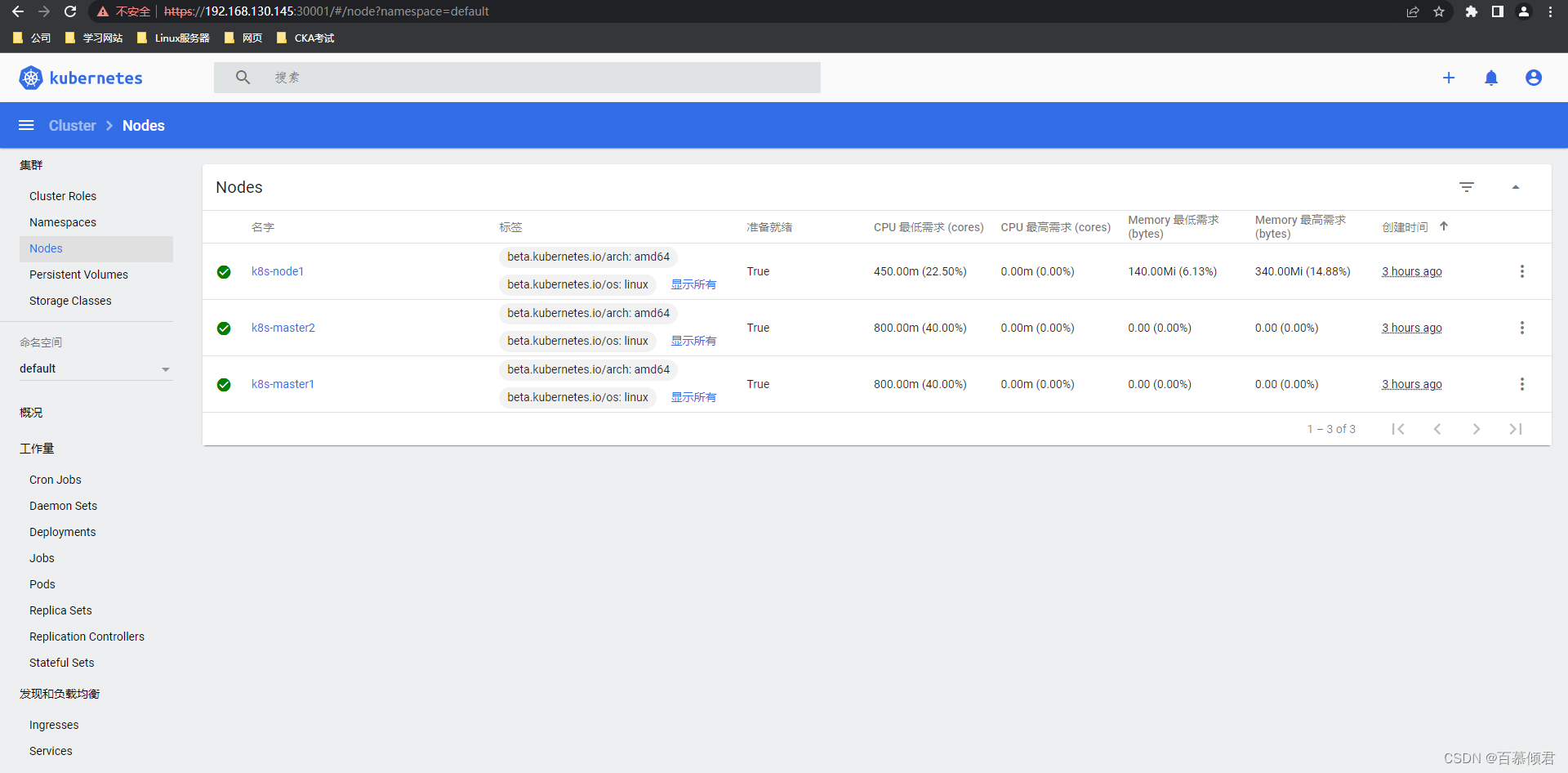1568x773 pixels.
Task: Click inside the 搜索 search field
Action: click(x=517, y=78)
